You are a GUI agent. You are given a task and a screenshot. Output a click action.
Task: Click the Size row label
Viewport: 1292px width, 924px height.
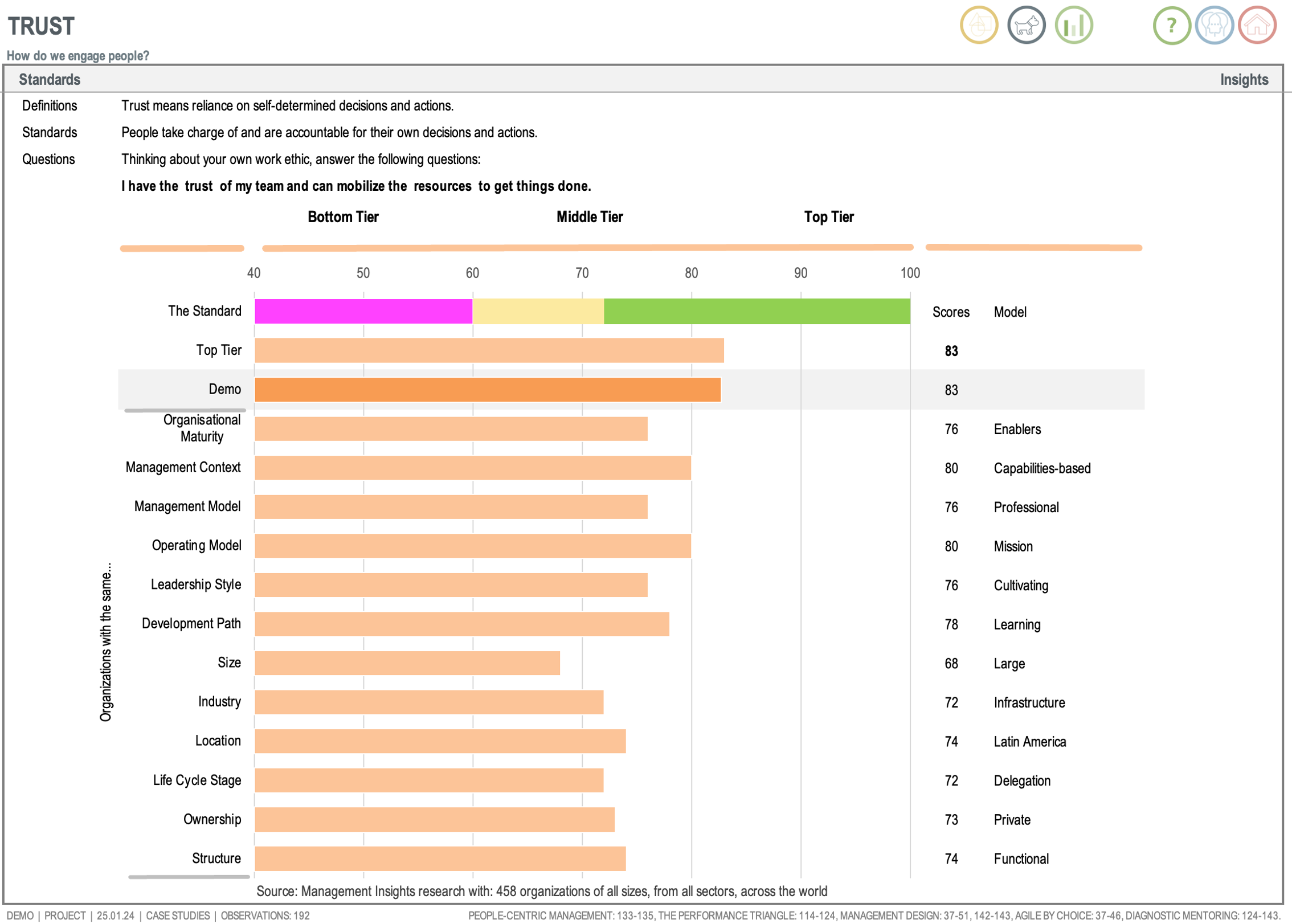click(x=229, y=663)
